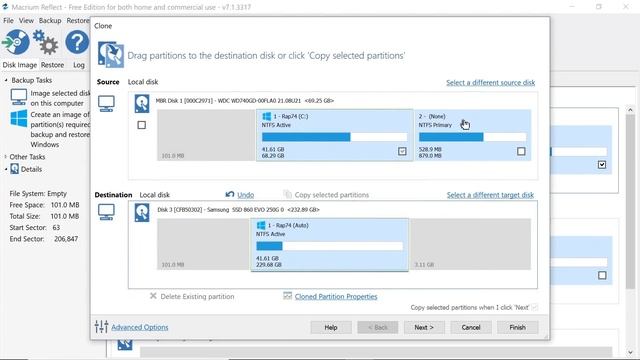Viewport: 640px width, 360px height.
Task: Expand the Other Tasks section
Action: pyautogui.click(x=5, y=157)
